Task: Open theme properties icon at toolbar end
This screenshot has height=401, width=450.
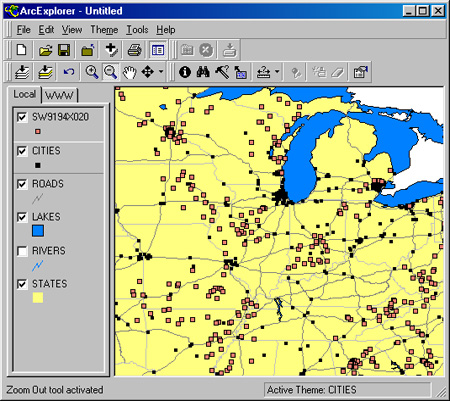Action: point(361,72)
